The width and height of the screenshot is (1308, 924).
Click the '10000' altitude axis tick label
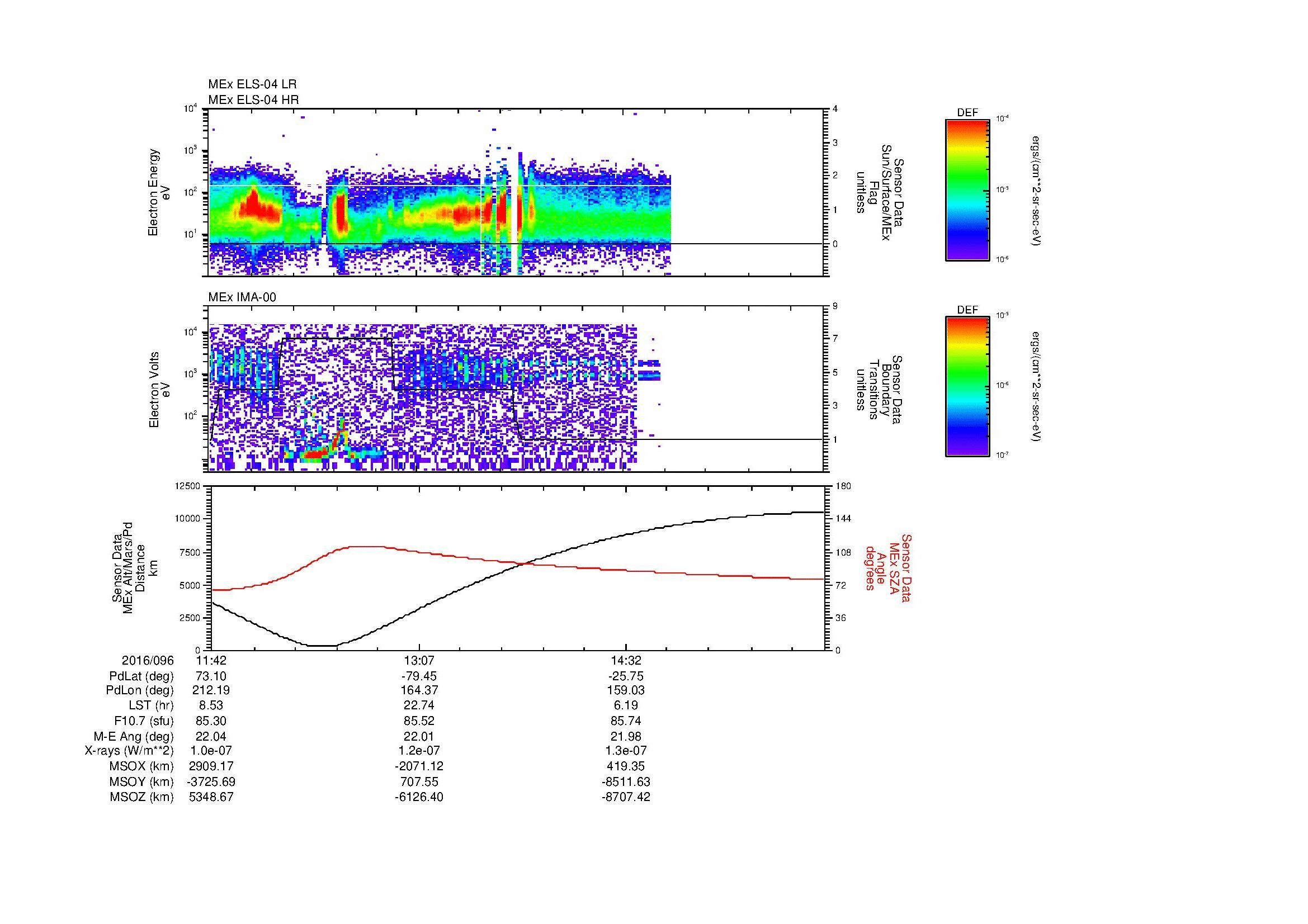[x=188, y=519]
